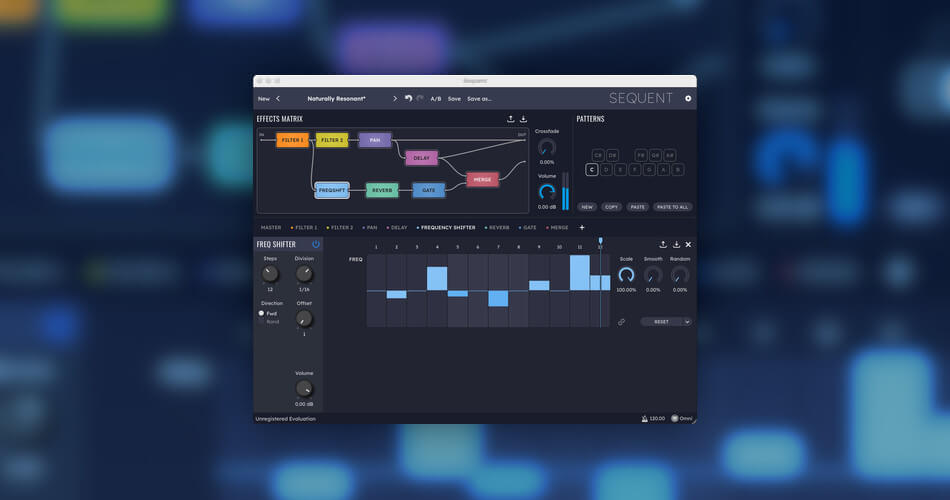Click the redo arrow icon
This screenshot has height=500, width=950.
pyautogui.click(x=420, y=98)
